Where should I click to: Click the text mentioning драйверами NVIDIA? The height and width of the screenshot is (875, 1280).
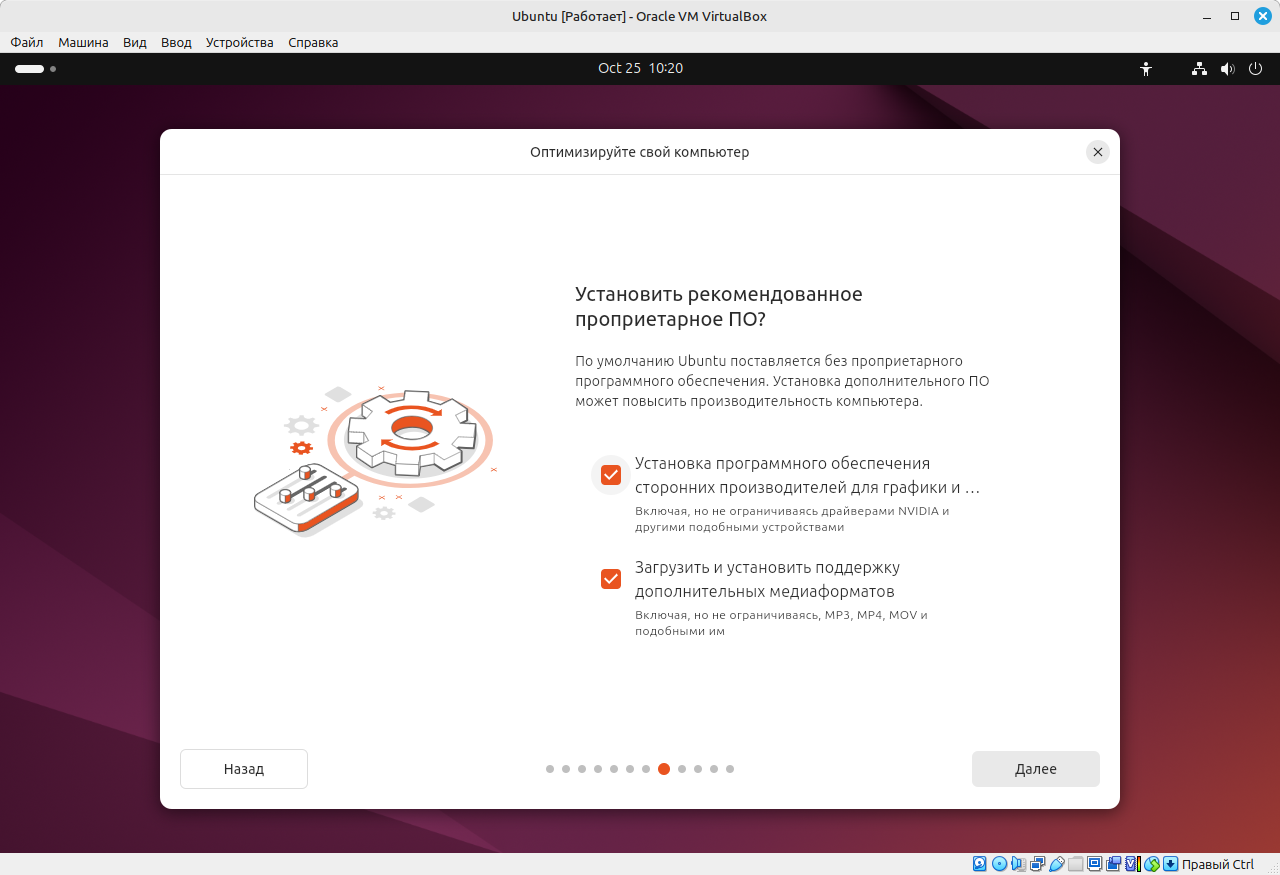pos(792,519)
